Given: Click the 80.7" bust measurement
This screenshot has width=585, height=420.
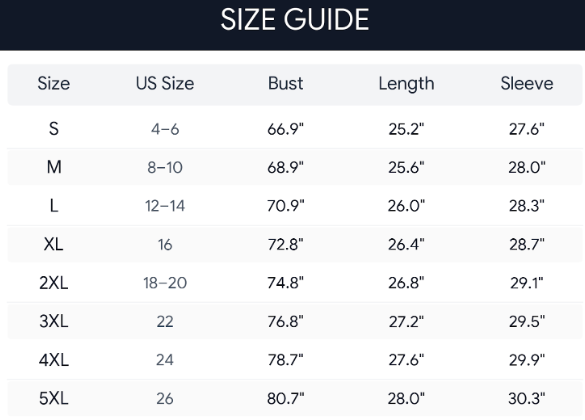Looking at the screenshot, I should [285, 399].
